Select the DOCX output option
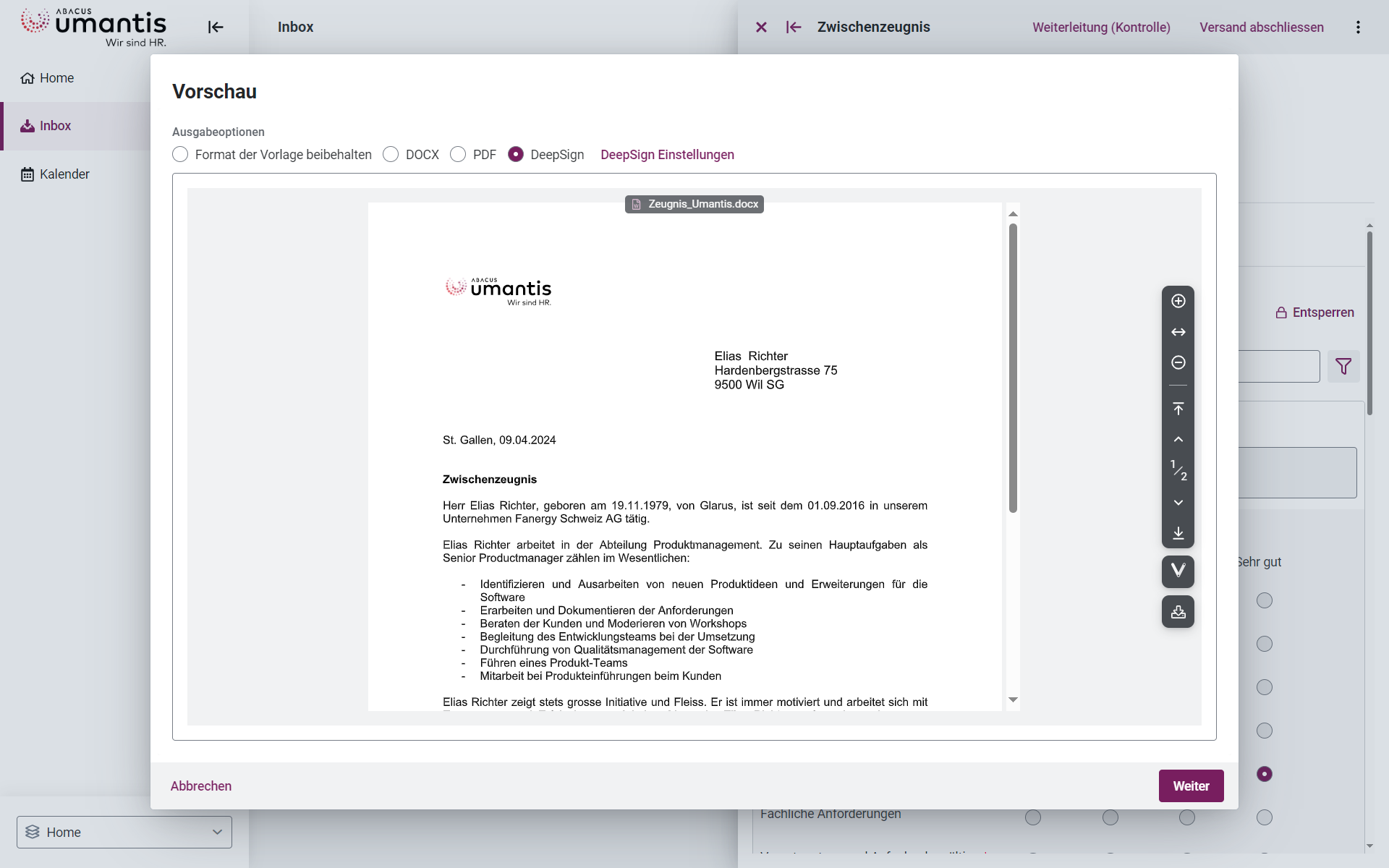Screen dimensions: 1389x868 (x=391, y=154)
